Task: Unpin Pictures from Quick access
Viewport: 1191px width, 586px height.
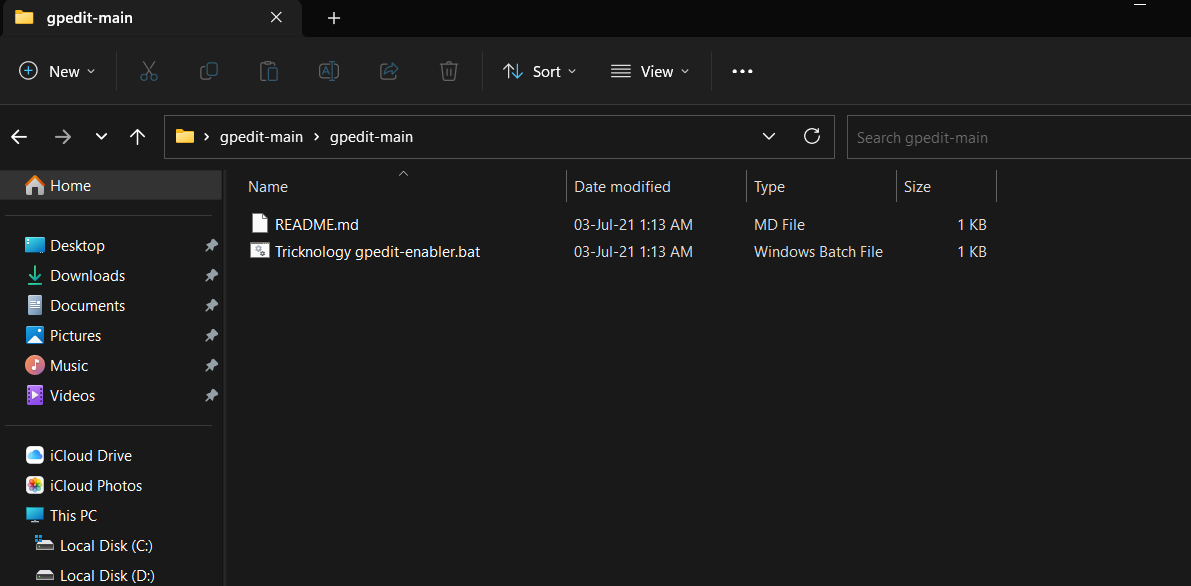Action: coord(211,335)
